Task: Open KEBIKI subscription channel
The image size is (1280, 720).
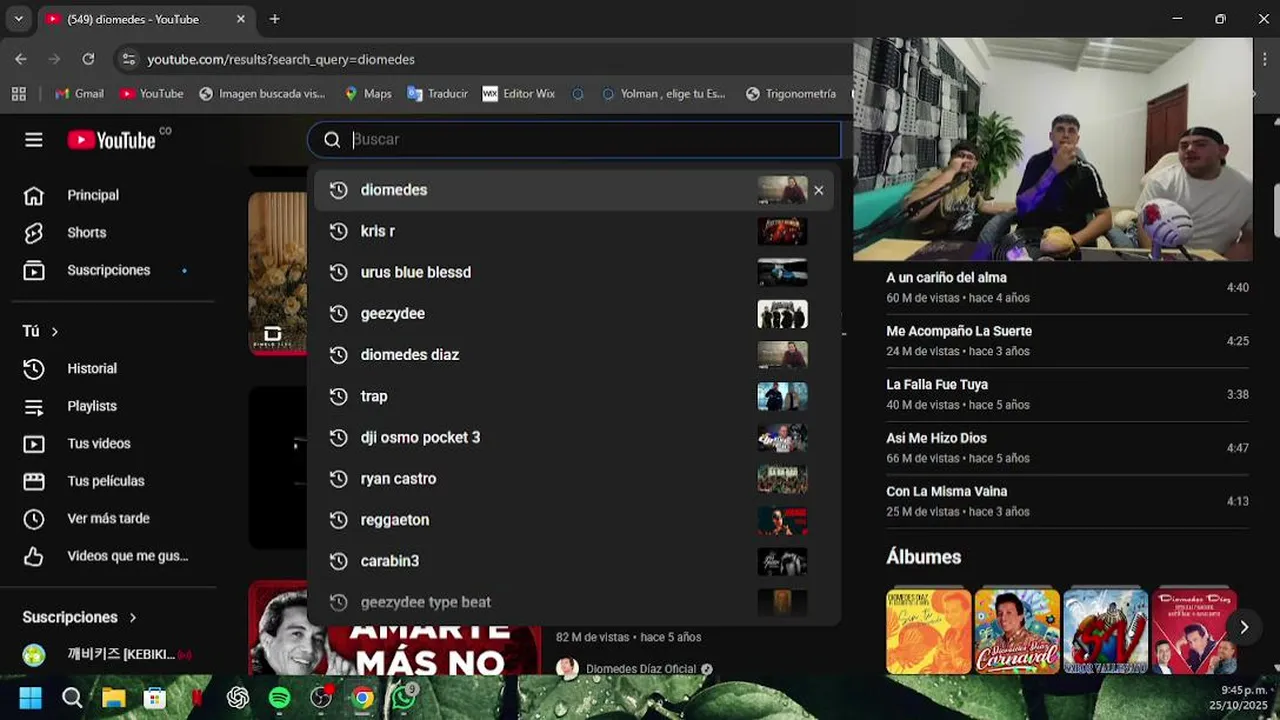Action: [x=107, y=655]
